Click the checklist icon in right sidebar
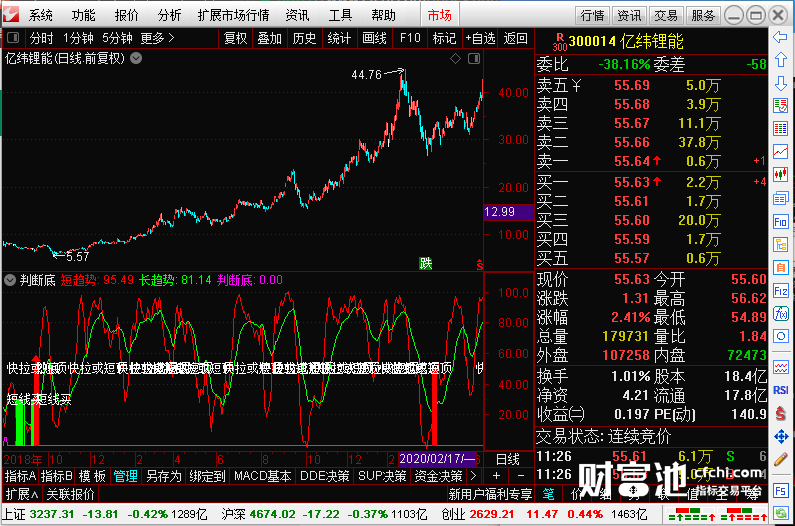This screenshot has width=795, height=526. click(x=780, y=106)
